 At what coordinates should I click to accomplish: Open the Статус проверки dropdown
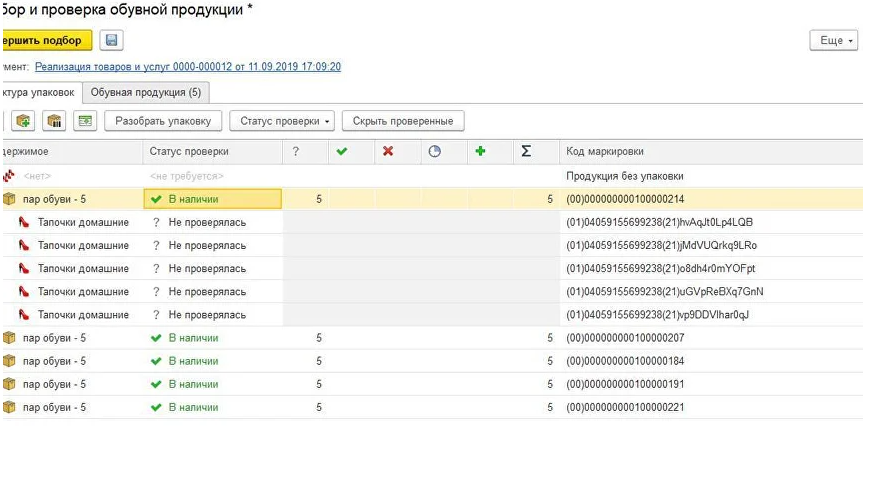coord(285,121)
